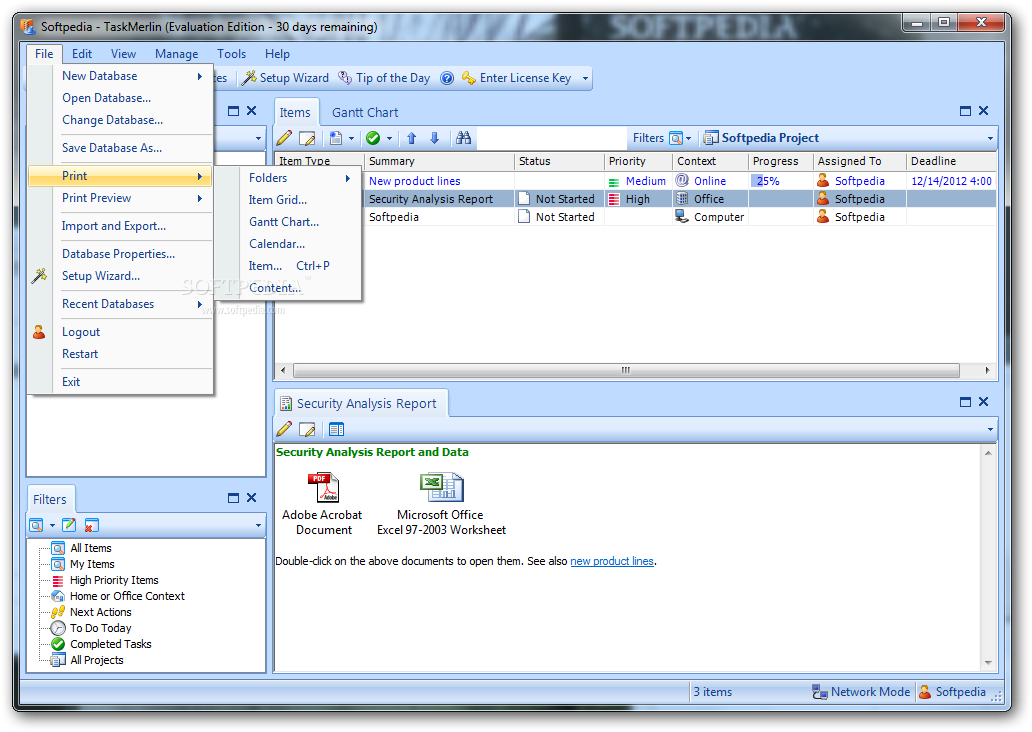Select Item Grid... in Print submenu
Image resolution: width=1032 pixels, height=732 pixels.
click(299, 199)
